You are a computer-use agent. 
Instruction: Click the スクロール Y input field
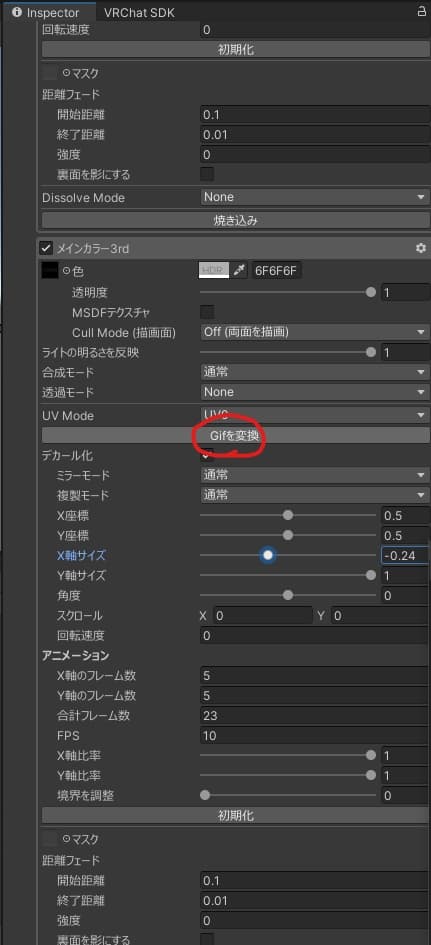[x=379, y=616]
